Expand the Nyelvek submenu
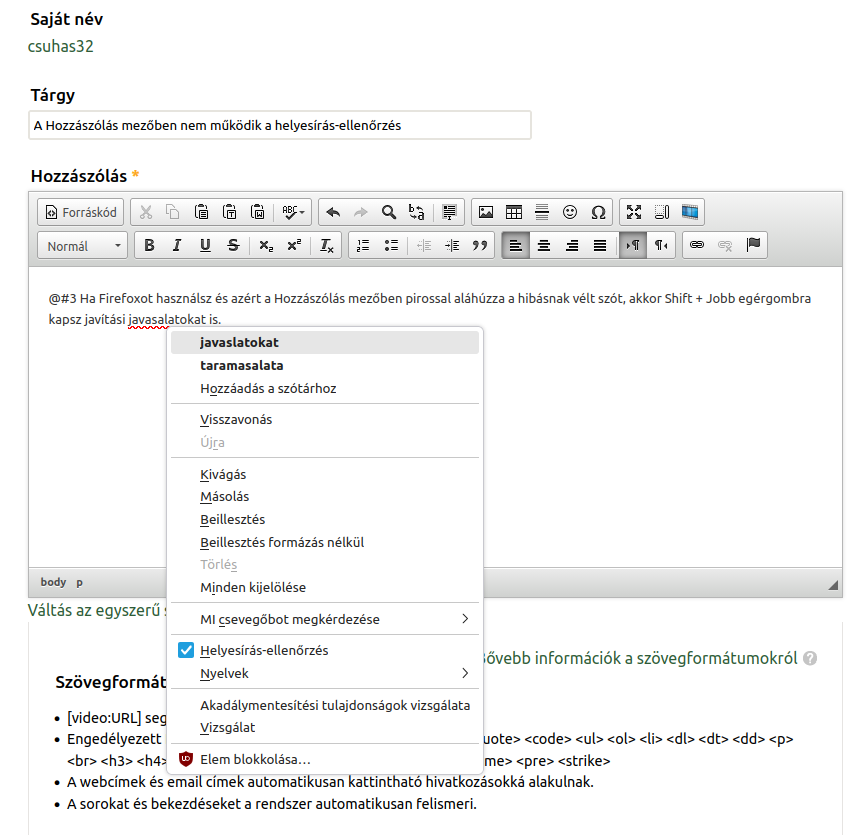 (325, 673)
